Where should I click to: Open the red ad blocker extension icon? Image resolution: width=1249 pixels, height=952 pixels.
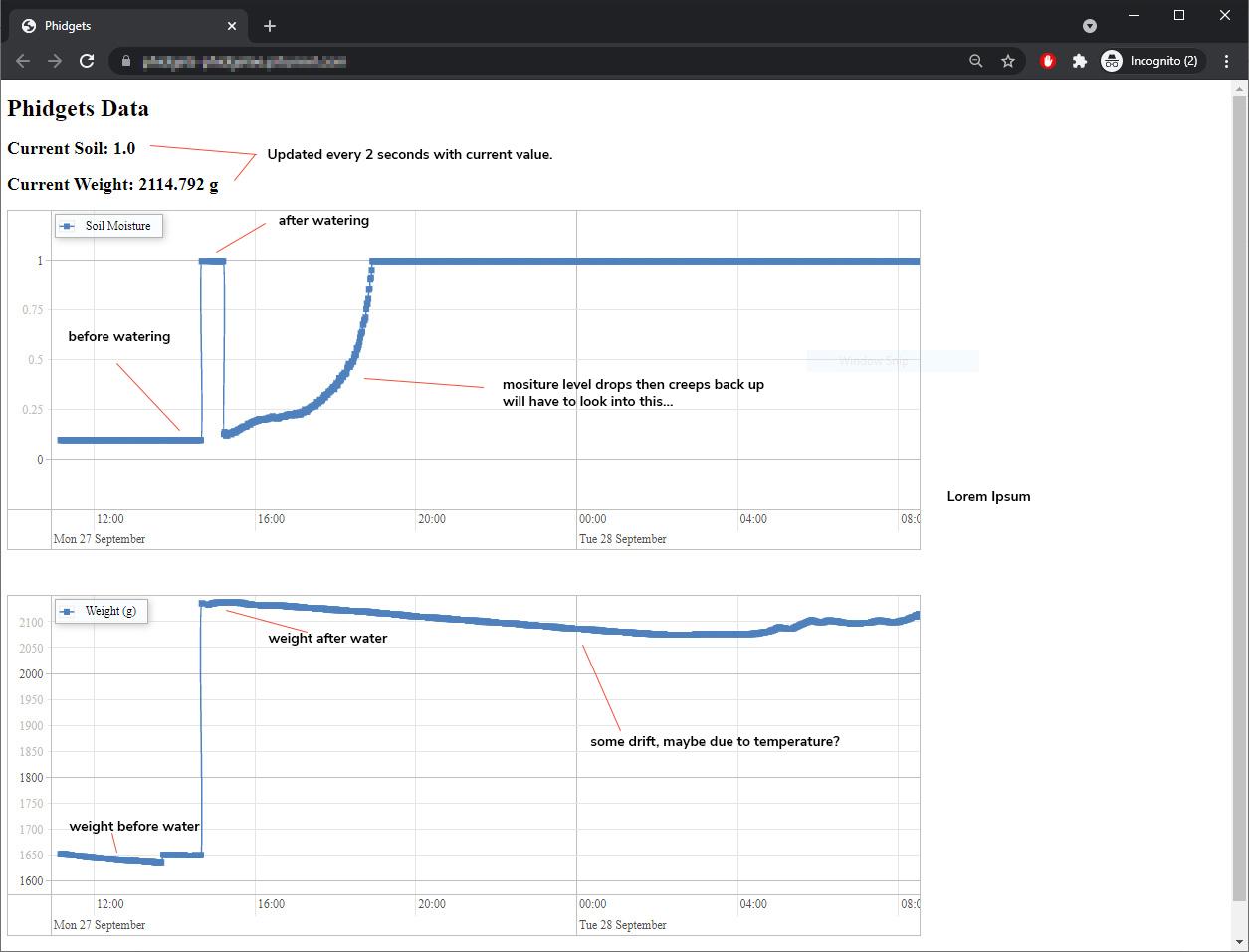[x=1048, y=61]
